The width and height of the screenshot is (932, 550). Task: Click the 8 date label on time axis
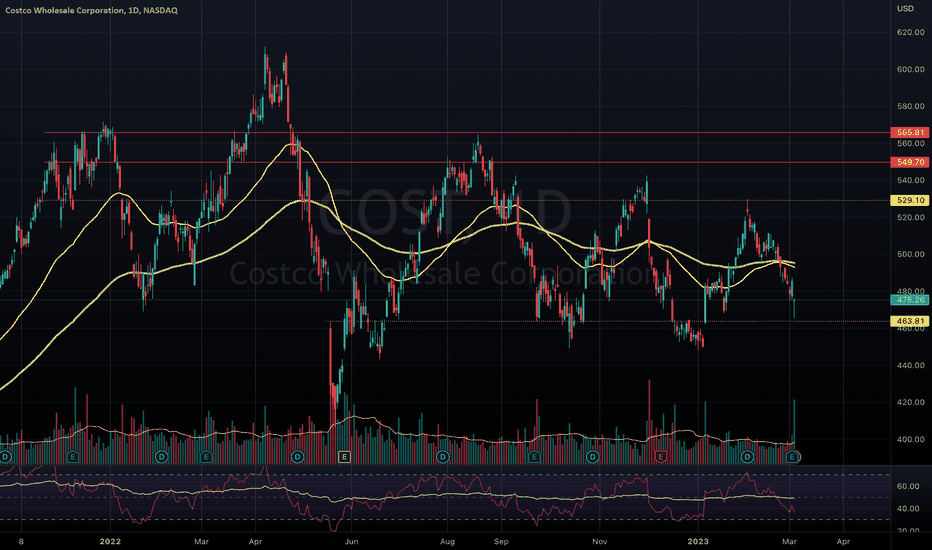pos(21,541)
